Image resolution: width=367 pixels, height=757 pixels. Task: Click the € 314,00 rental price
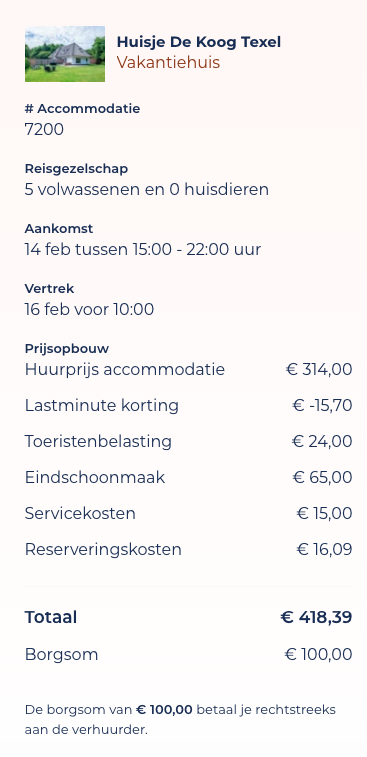coord(319,369)
